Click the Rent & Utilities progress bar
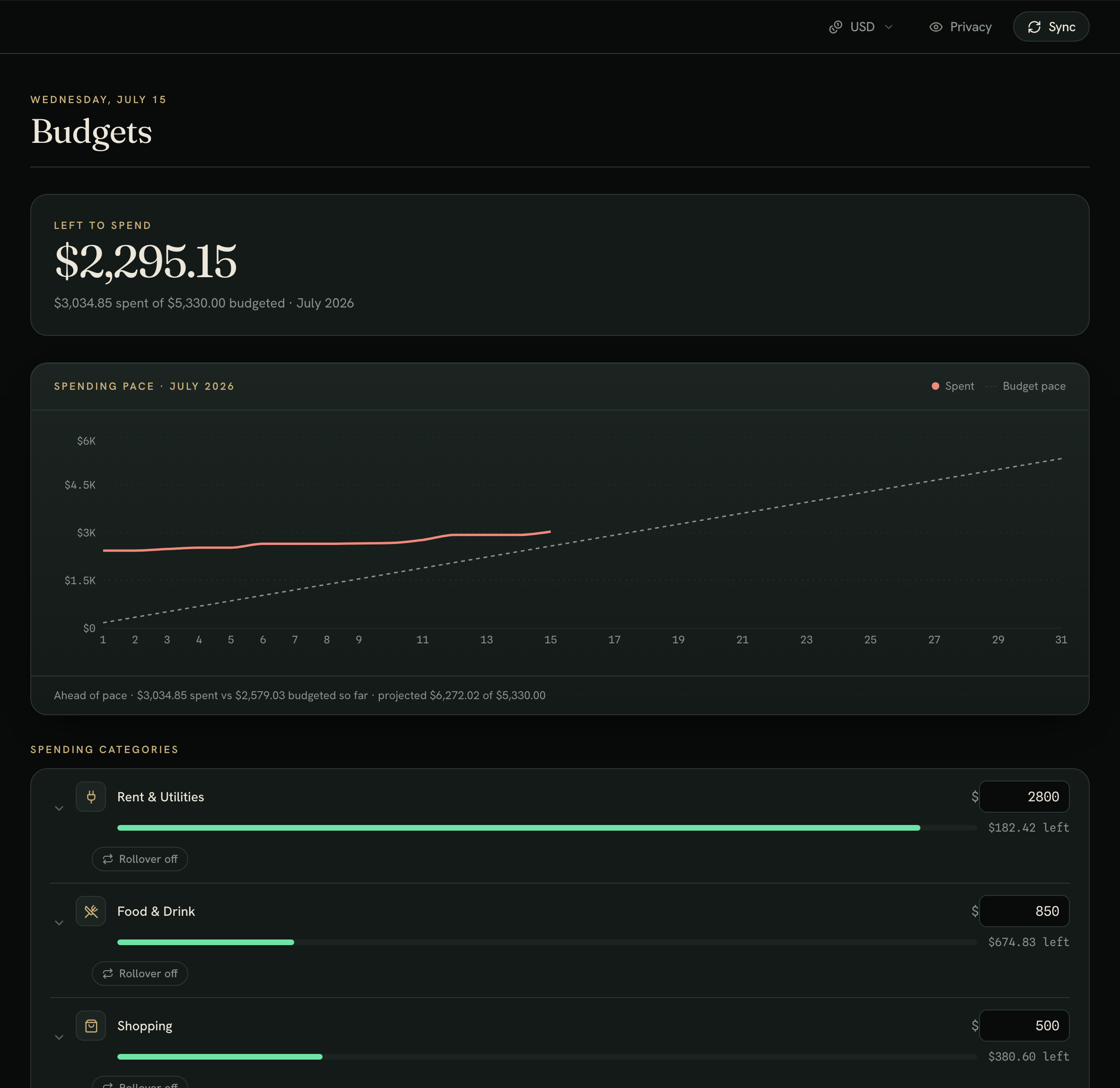This screenshot has width=1120, height=1088. click(547, 827)
